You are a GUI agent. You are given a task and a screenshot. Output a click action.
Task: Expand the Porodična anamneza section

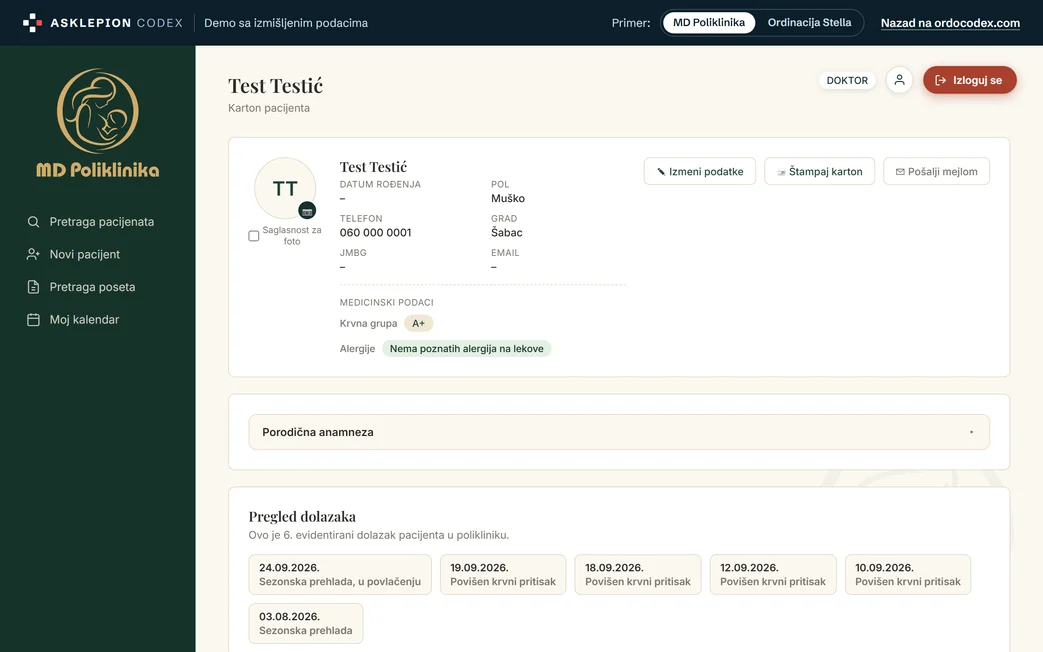tap(619, 432)
